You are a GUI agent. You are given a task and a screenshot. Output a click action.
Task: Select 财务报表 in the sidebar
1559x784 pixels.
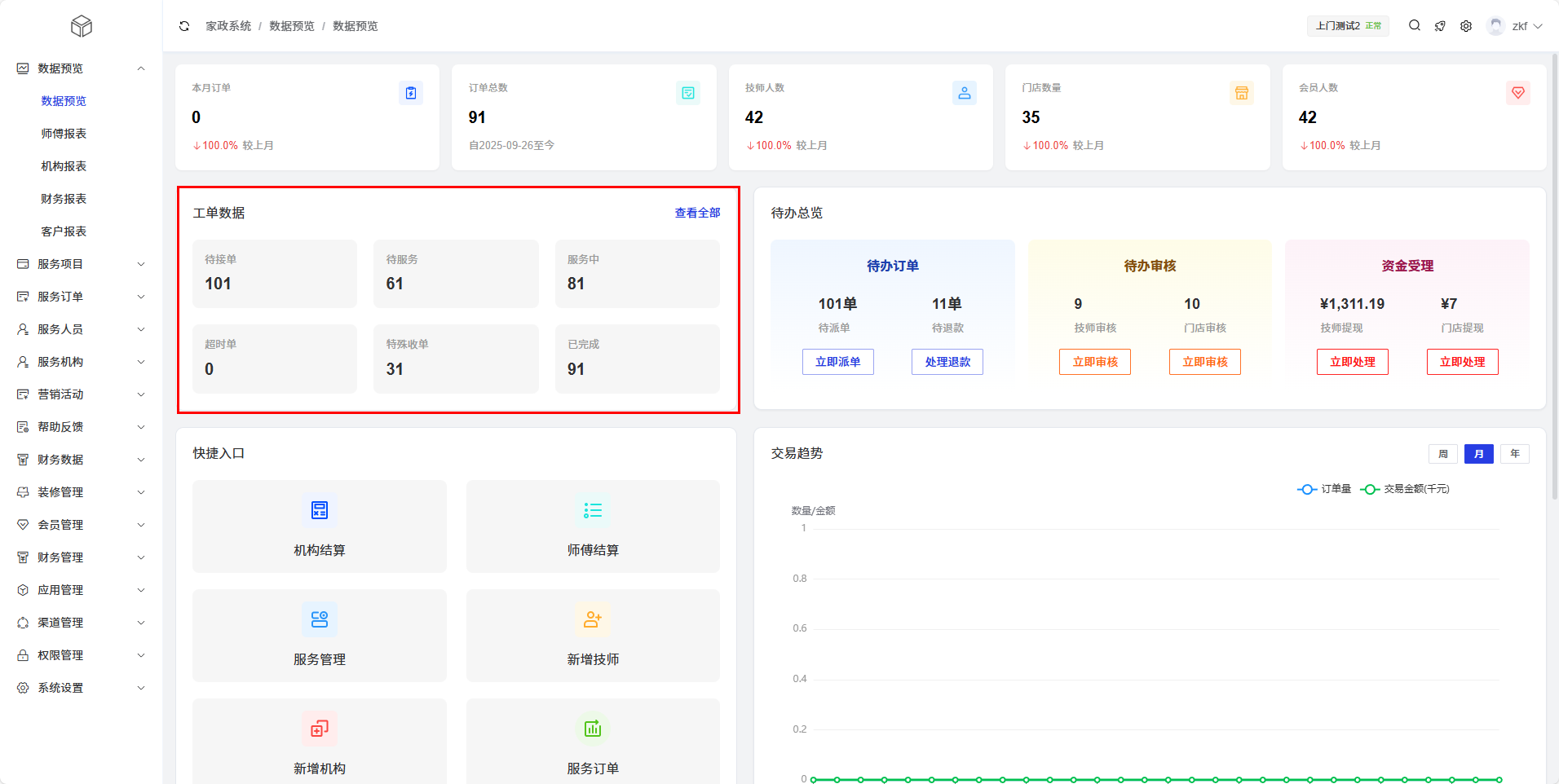[64, 199]
